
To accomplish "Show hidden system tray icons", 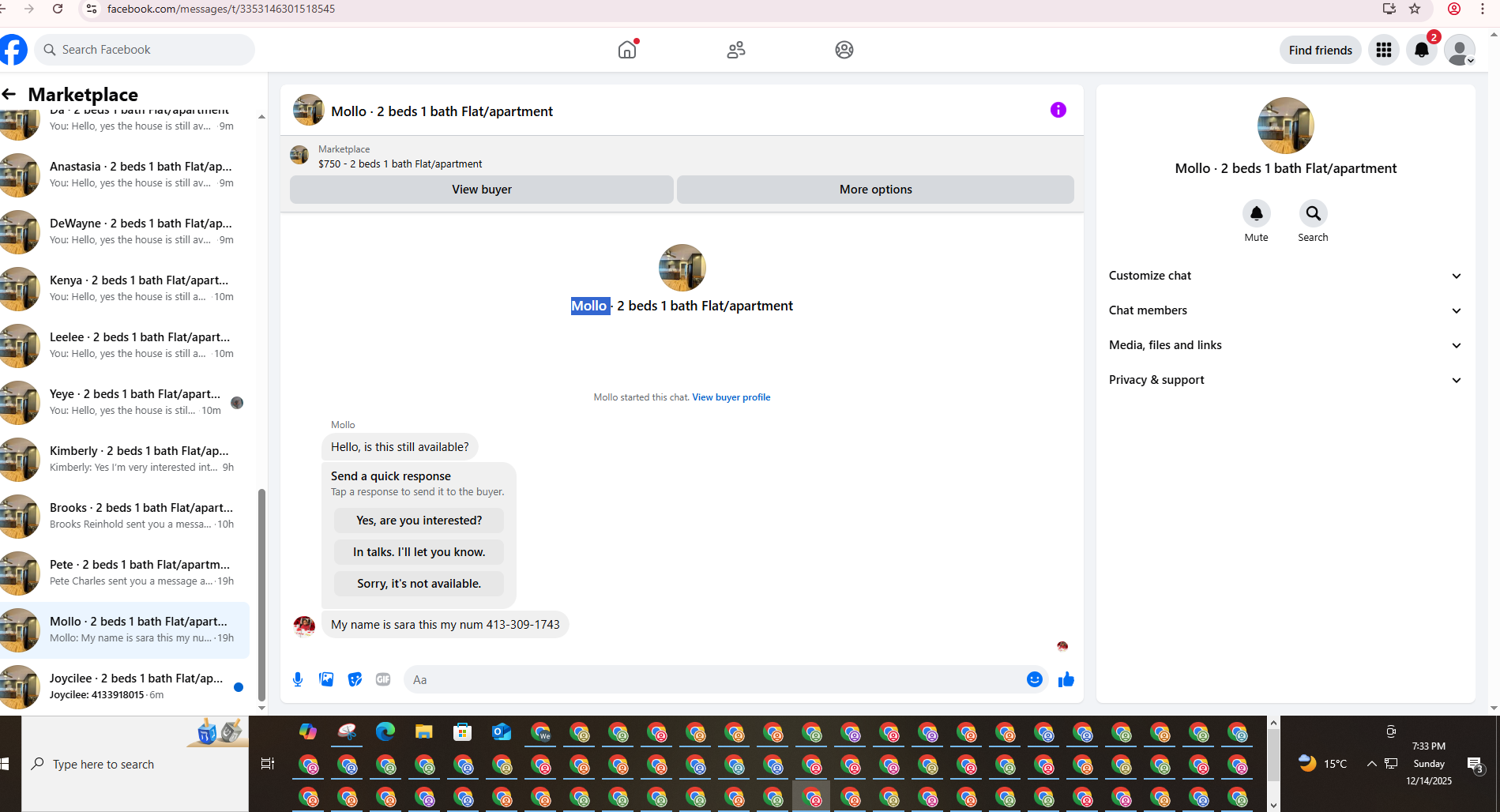I will click(x=1372, y=764).
